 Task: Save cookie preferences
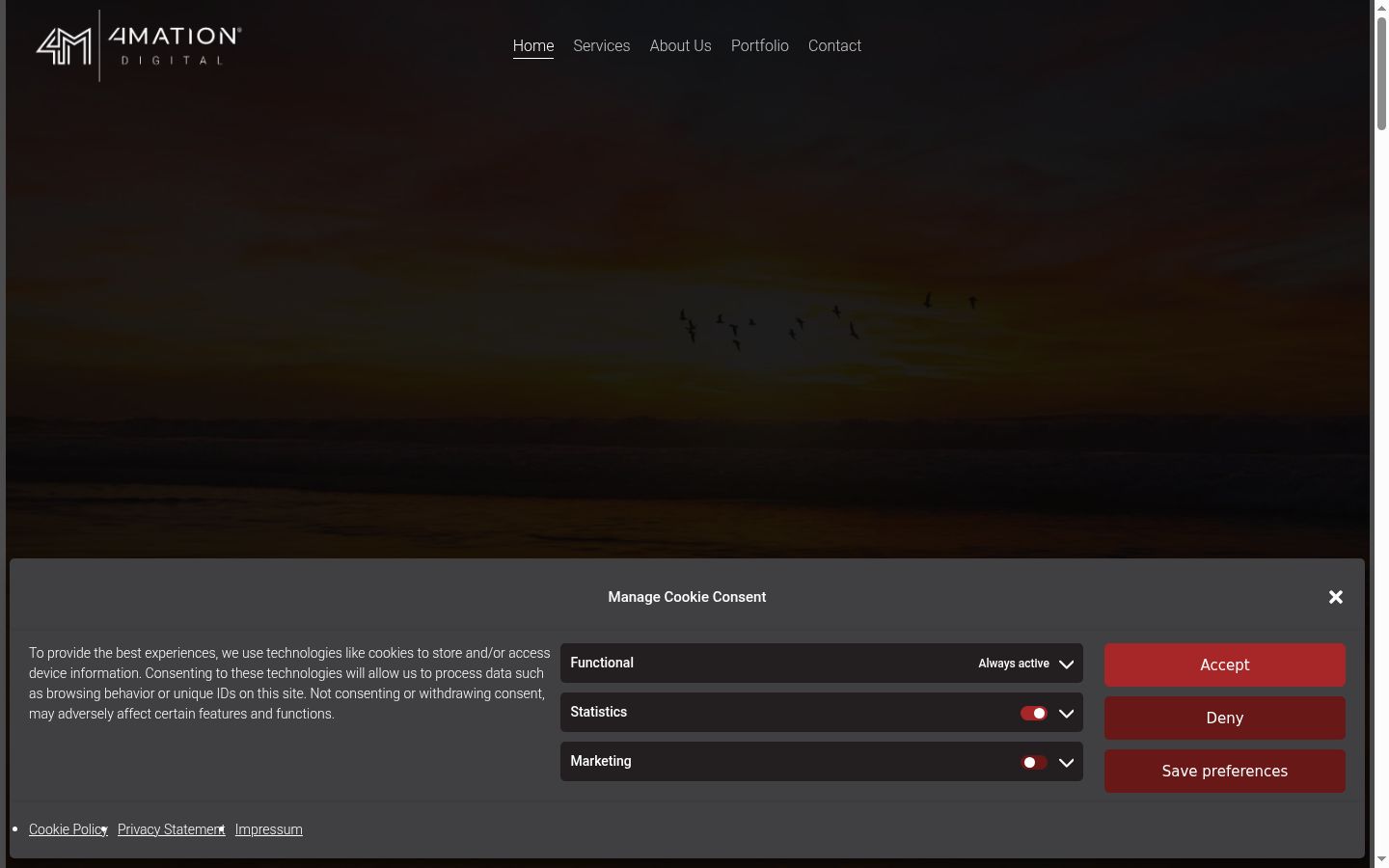(x=1225, y=771)
